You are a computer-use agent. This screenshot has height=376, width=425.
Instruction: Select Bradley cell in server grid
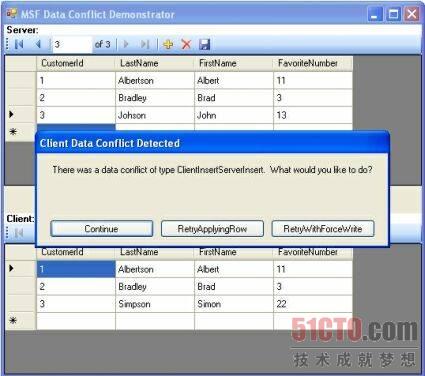click(155, 98)
